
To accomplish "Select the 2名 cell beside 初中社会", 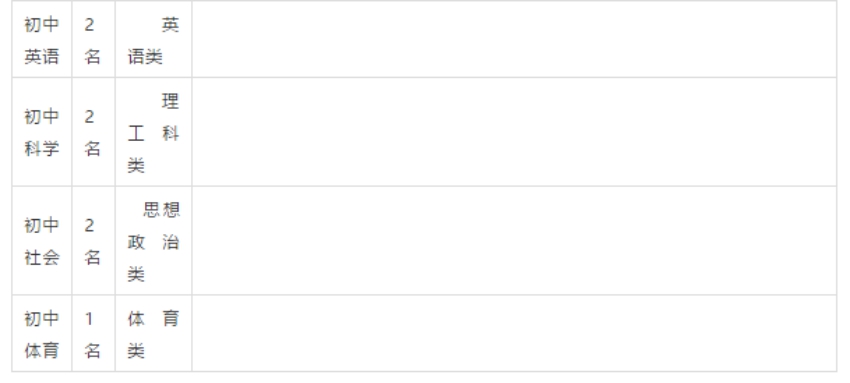I will 93,241.
